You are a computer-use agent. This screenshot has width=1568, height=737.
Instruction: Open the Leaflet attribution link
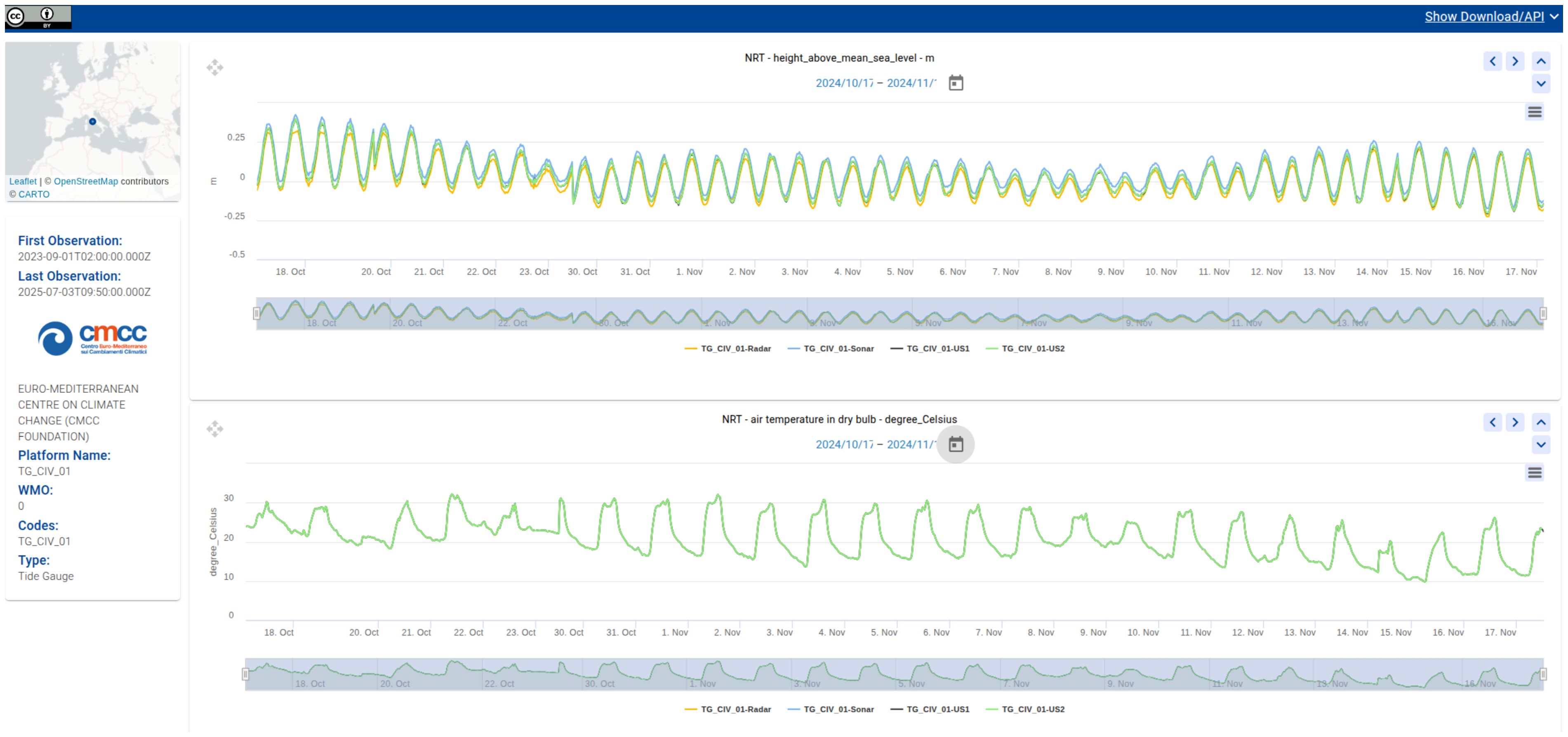point(23,181)
